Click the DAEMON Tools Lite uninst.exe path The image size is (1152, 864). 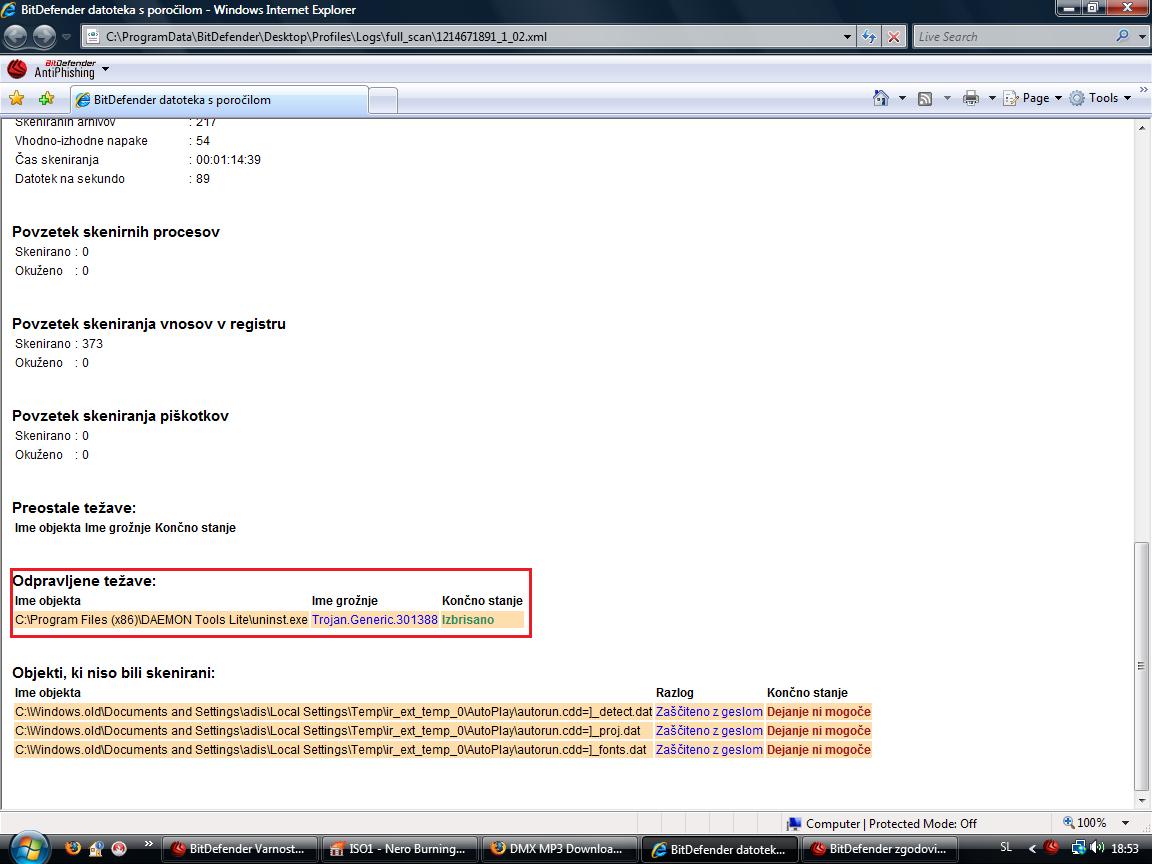[x=161, y=619]
